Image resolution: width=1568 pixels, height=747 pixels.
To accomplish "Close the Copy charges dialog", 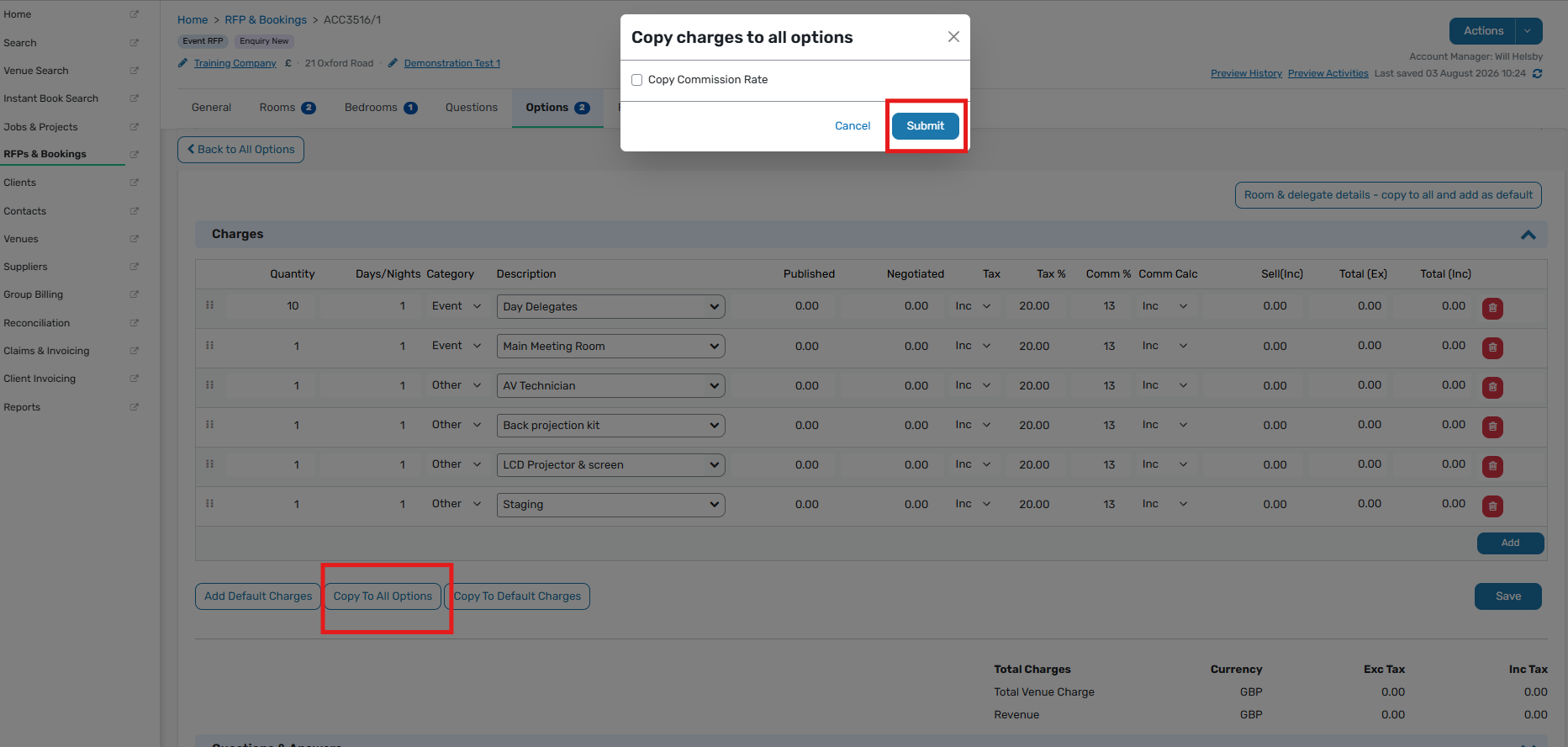I will point(953,36).
